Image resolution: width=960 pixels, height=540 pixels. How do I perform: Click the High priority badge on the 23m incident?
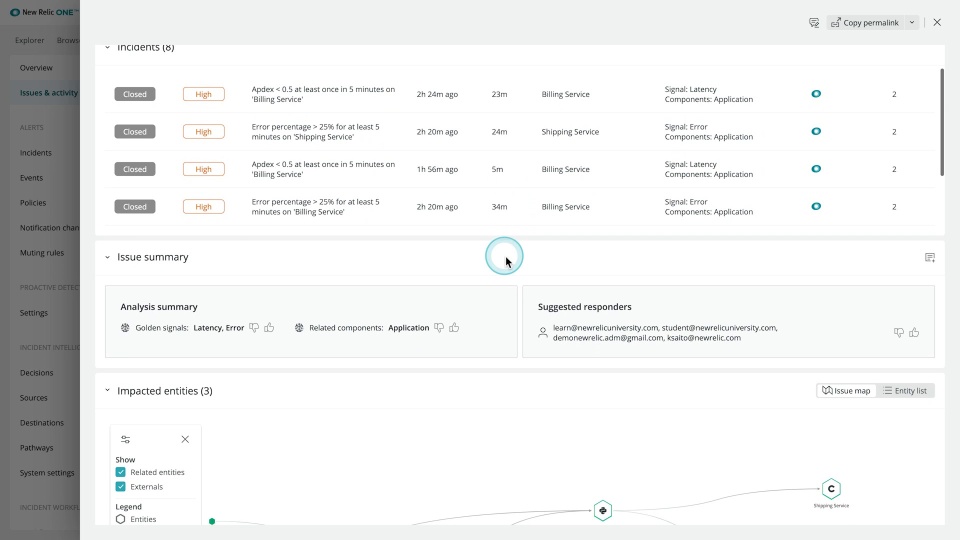(x=203, y=94)
